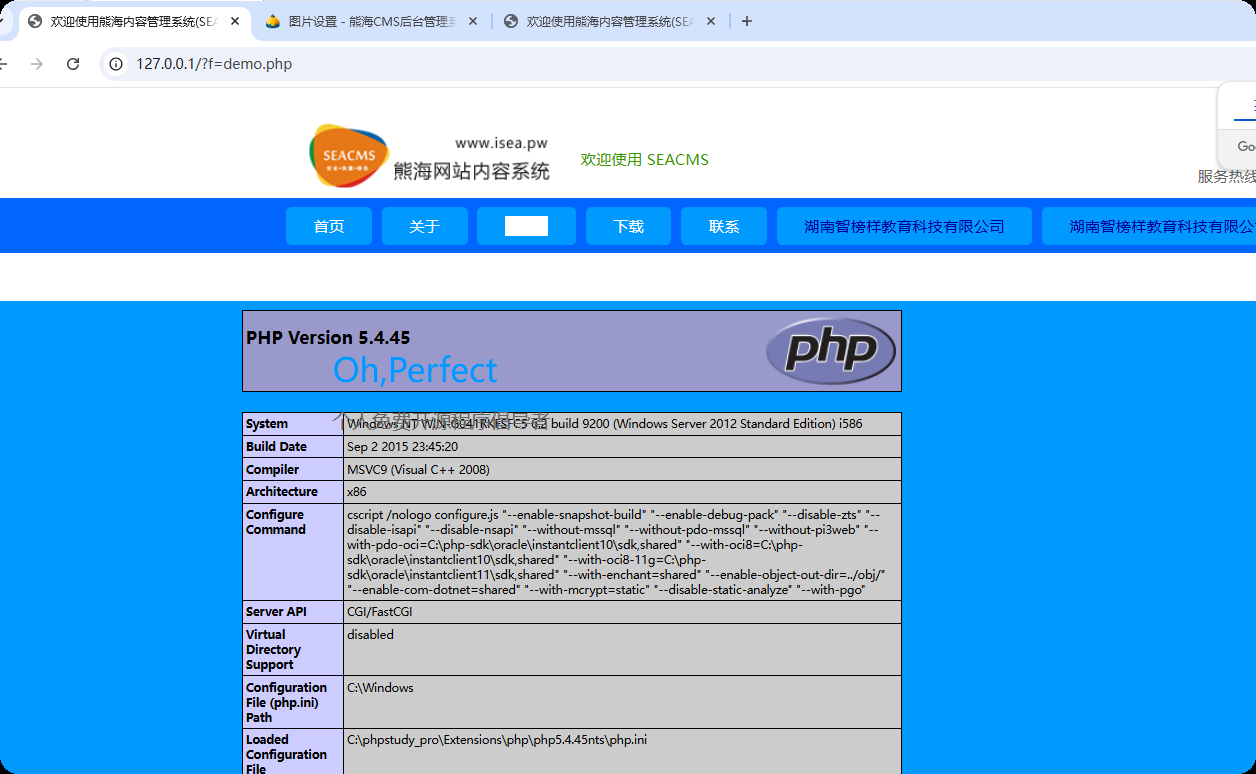
Task: Open the 首页 navigation item
Action: coord(329,226)
